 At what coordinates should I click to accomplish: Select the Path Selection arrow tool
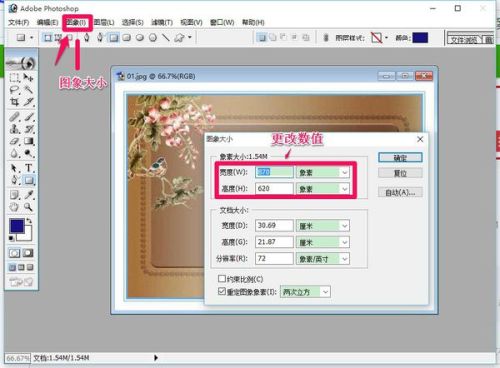coord(14,168)
